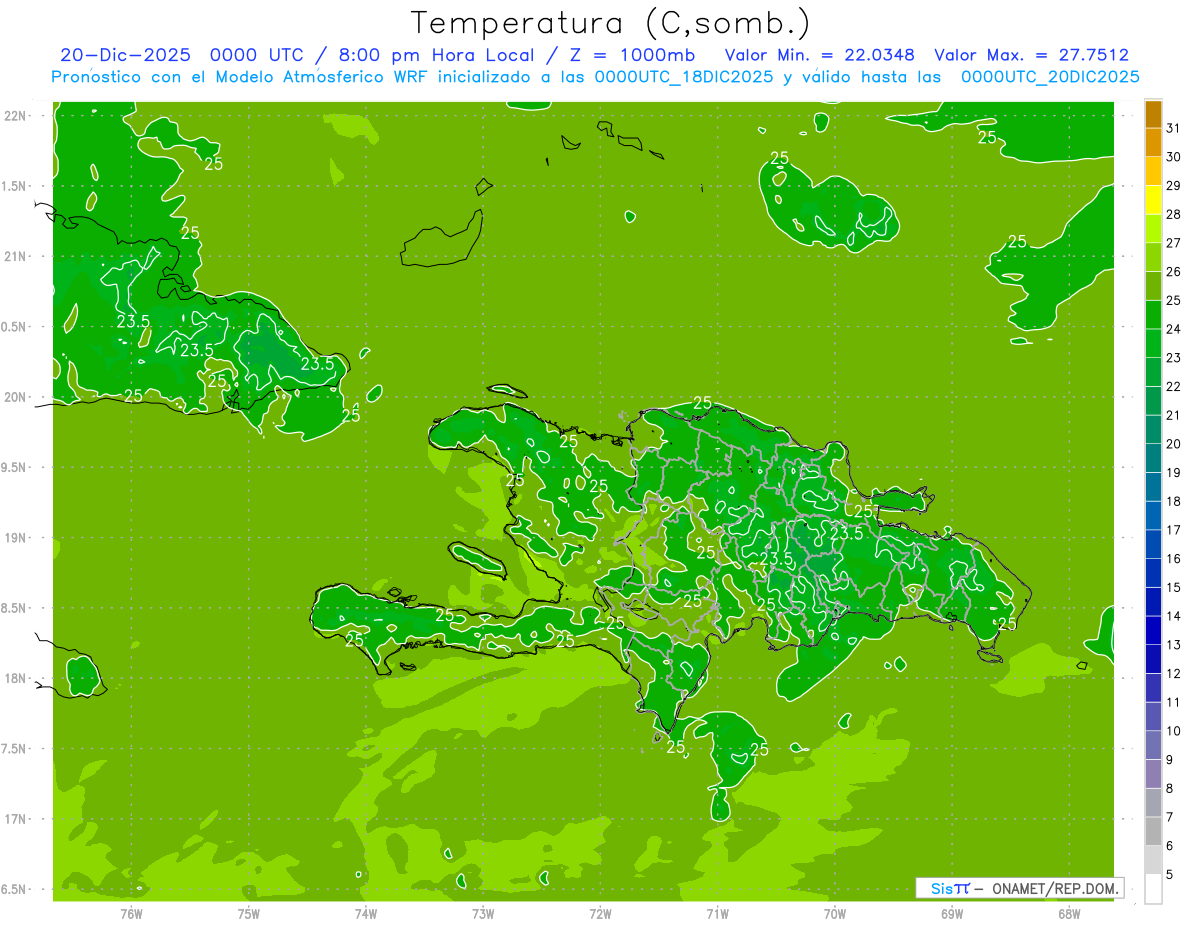Click legend value 31
The width and height of the screenshot is (1200, 927).
coord(1173,128)
